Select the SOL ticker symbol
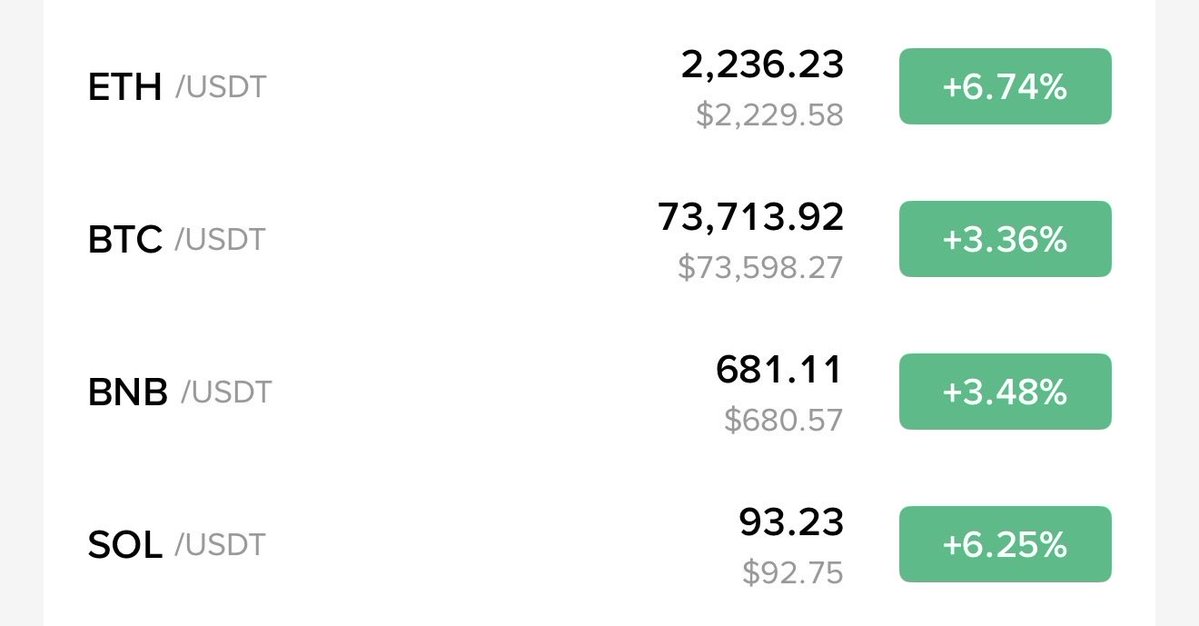This screenshot has height=626, width=1199. (125, 546)
